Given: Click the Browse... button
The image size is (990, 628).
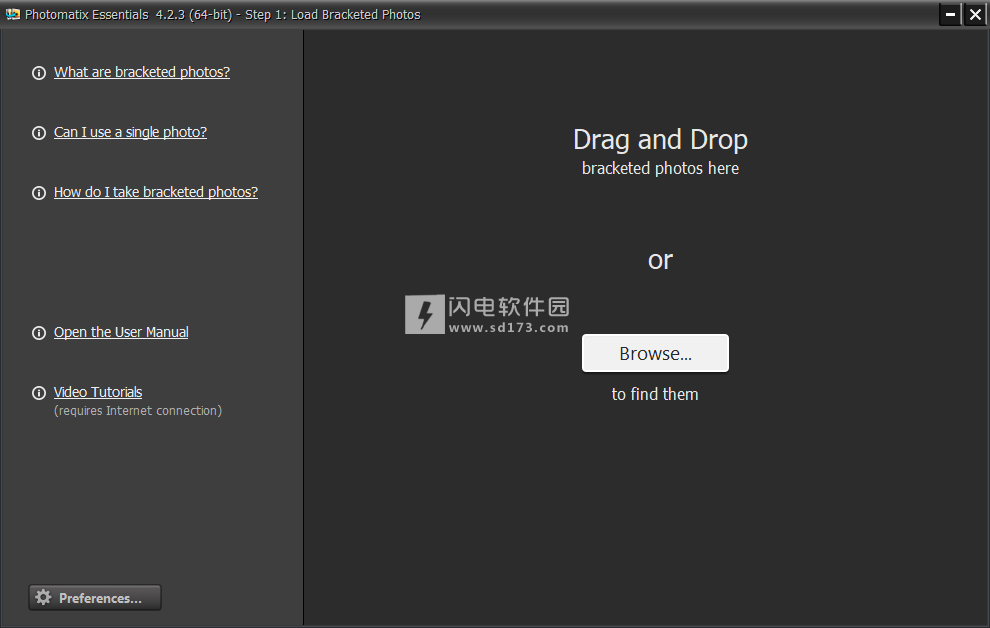Looking at the screenshot, I should coord(655,353).
